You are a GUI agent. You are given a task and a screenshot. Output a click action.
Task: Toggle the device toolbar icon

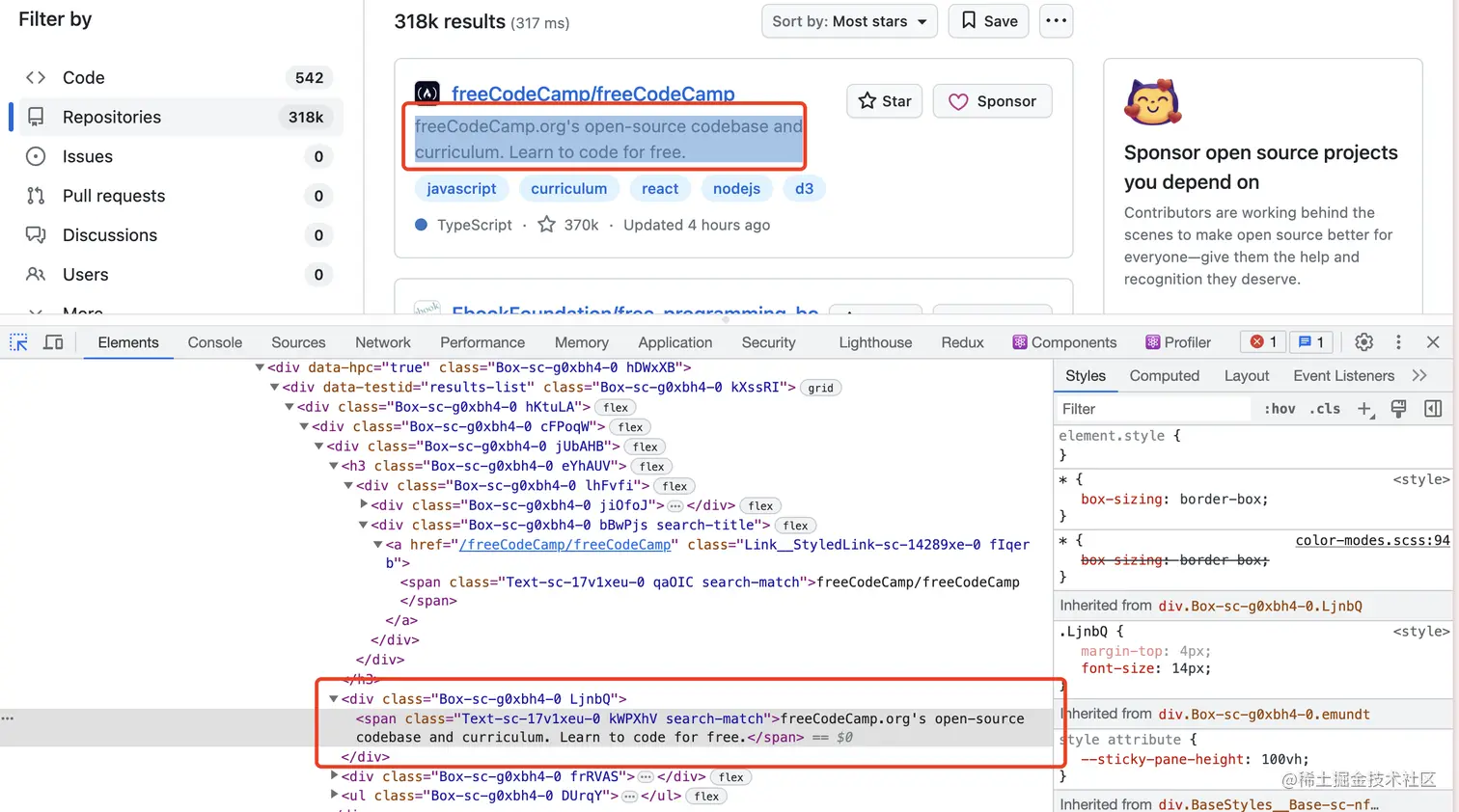pyautogui.click(x=54, y=342)
